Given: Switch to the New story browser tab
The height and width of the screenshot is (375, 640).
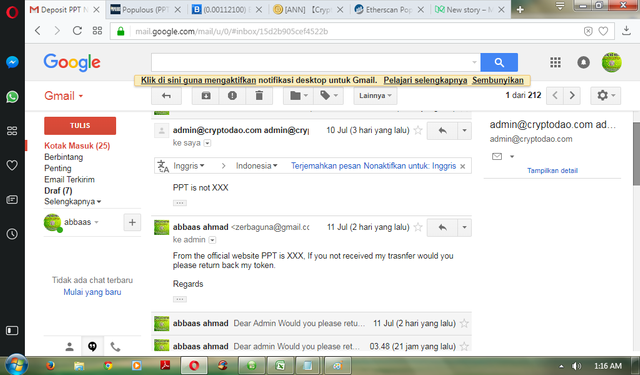Looking at the screenshot, I should tap(470, 9).
